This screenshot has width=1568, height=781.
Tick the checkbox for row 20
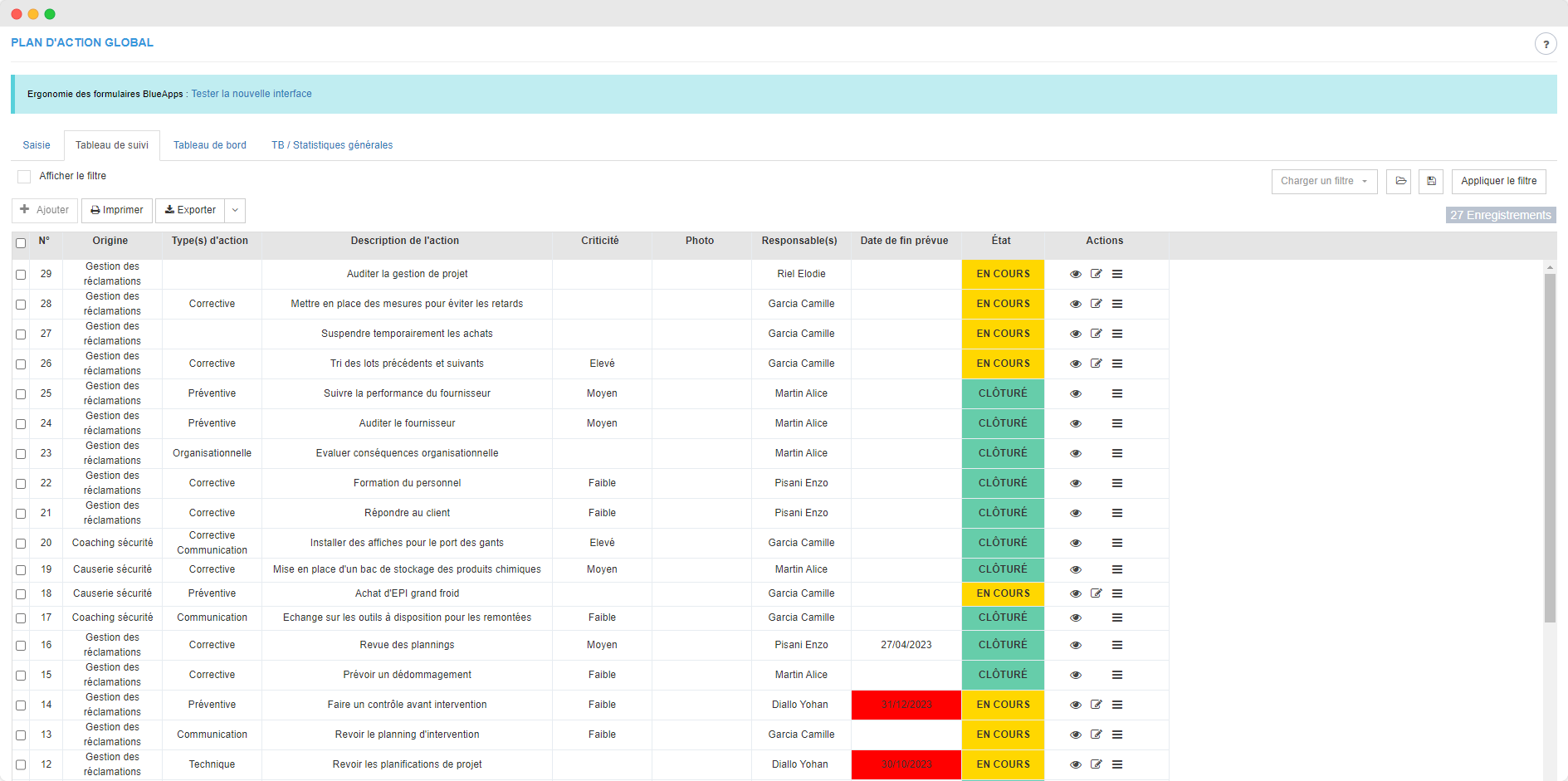tap(21, 544)
